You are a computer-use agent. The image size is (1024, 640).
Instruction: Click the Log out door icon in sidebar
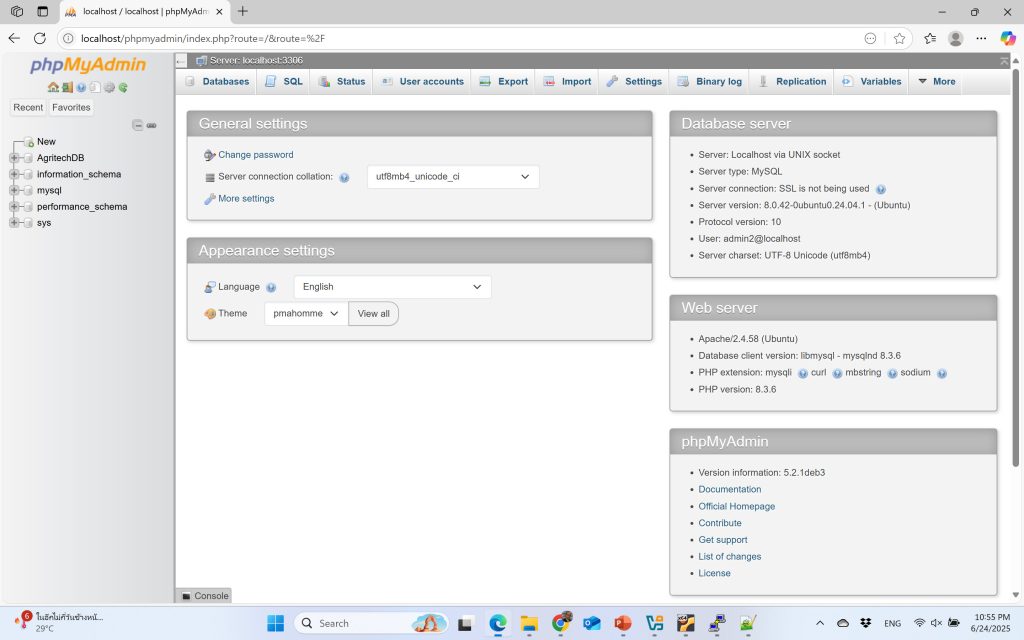pos(67,87)
